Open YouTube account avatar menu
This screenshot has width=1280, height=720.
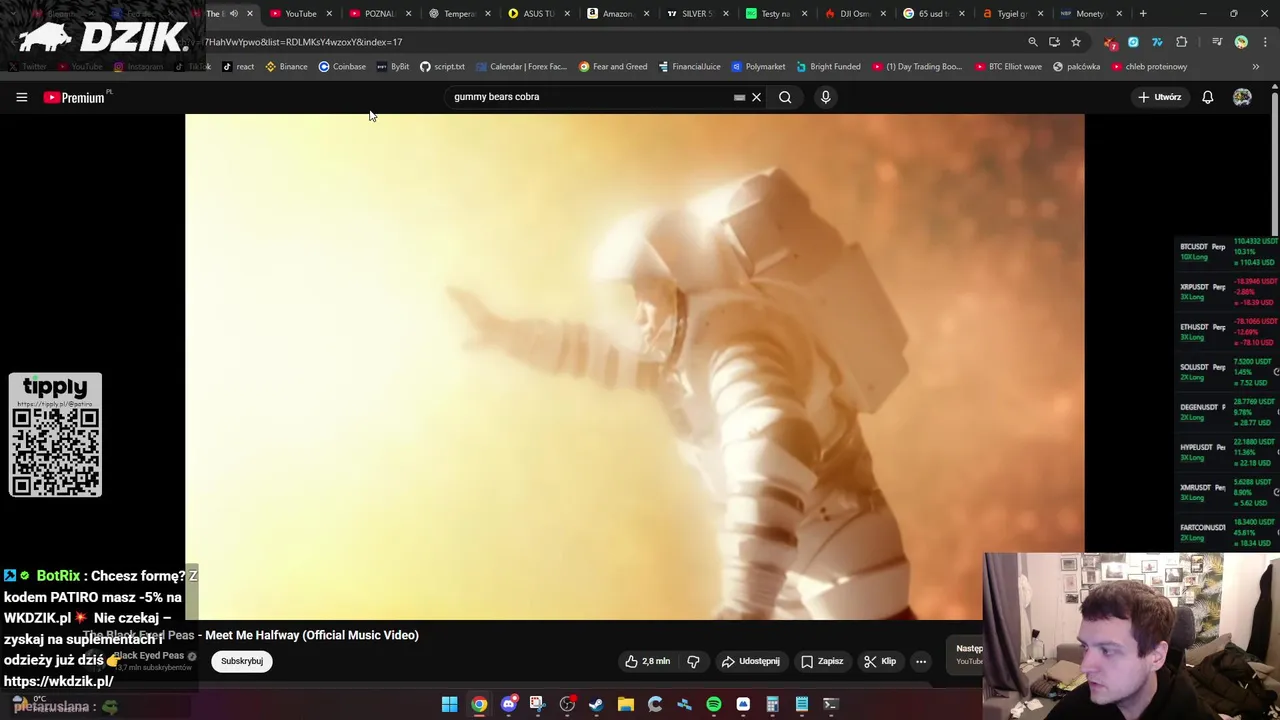coord(1242,97)
